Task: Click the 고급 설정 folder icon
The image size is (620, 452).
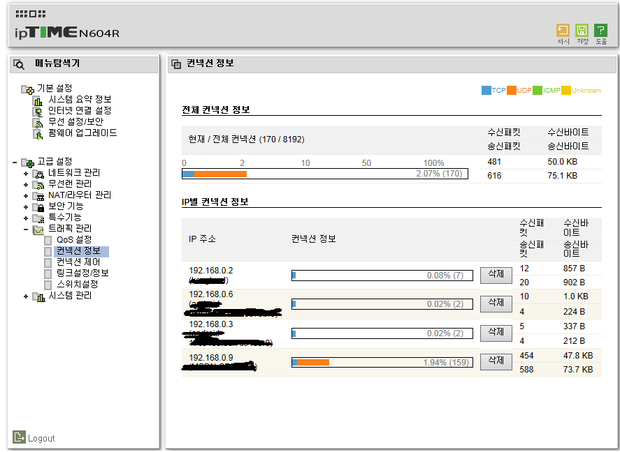Action: [28, 163]
